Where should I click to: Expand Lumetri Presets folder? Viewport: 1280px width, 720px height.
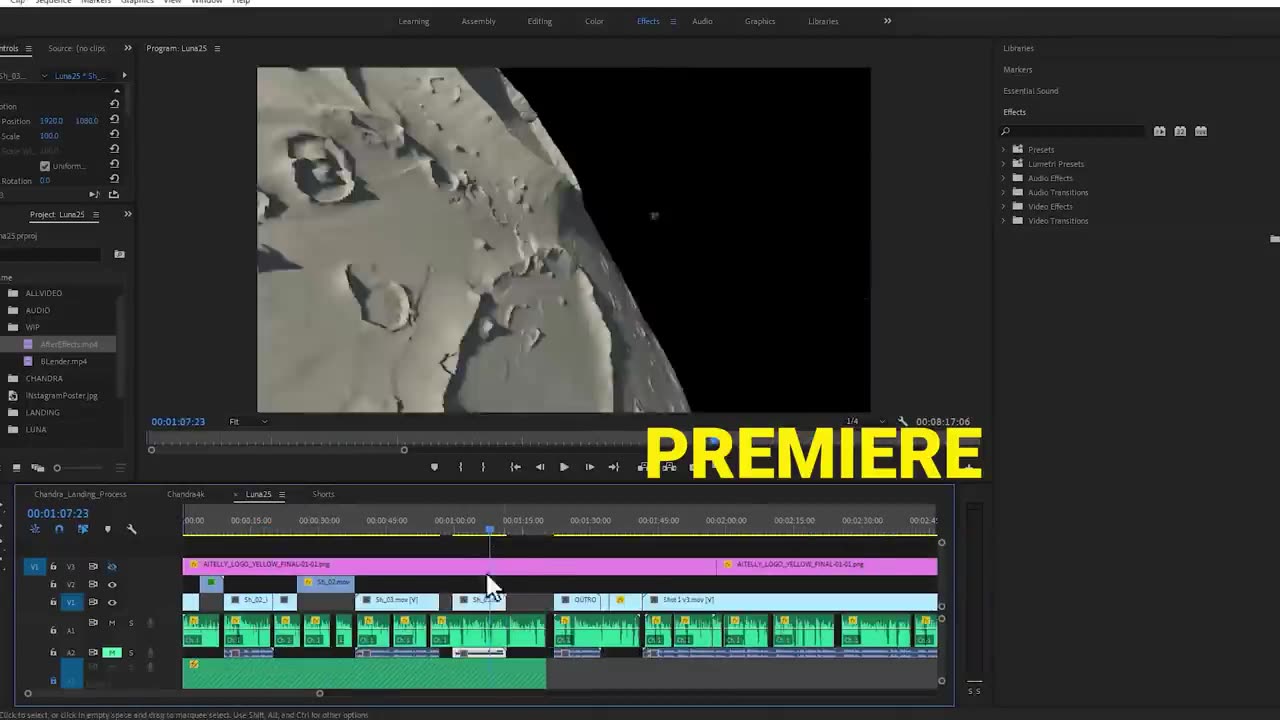[1004, 164]
